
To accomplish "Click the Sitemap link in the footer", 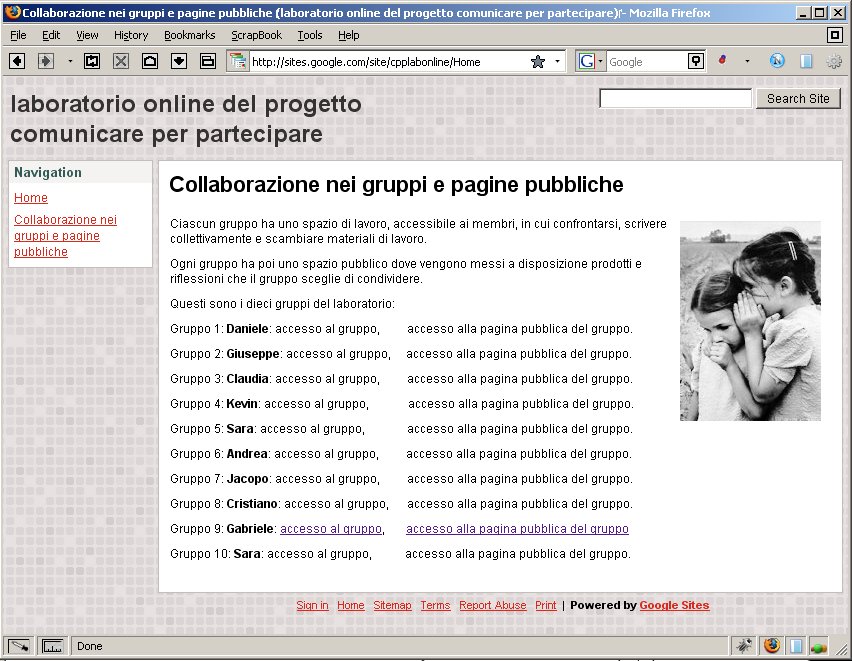I will coord(392,605).
